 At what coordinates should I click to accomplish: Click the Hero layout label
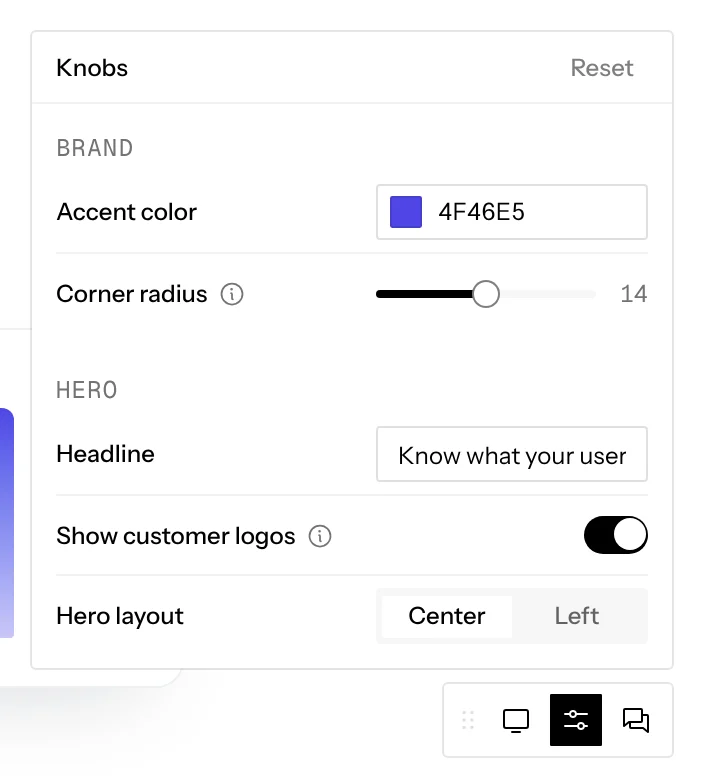point(120,616)
